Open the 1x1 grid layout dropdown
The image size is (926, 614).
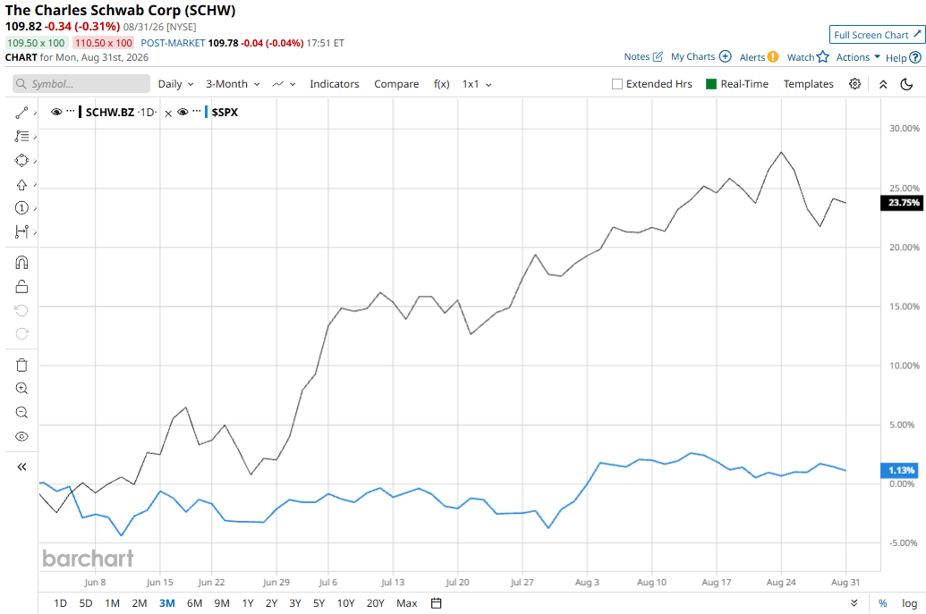pos(477,84)
